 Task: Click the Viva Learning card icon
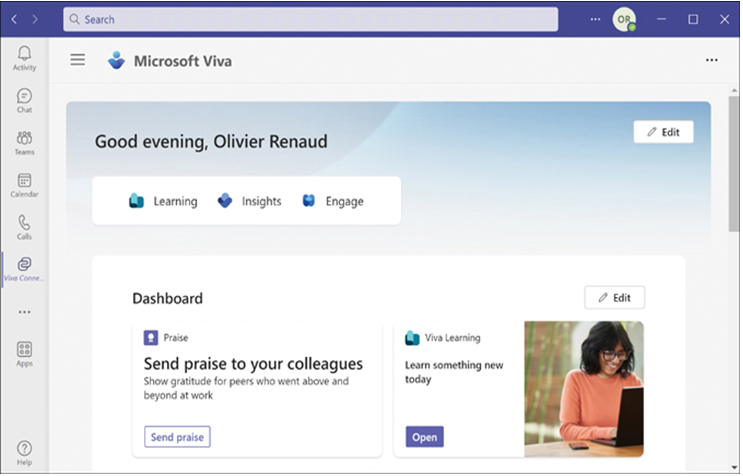point(412,338)
